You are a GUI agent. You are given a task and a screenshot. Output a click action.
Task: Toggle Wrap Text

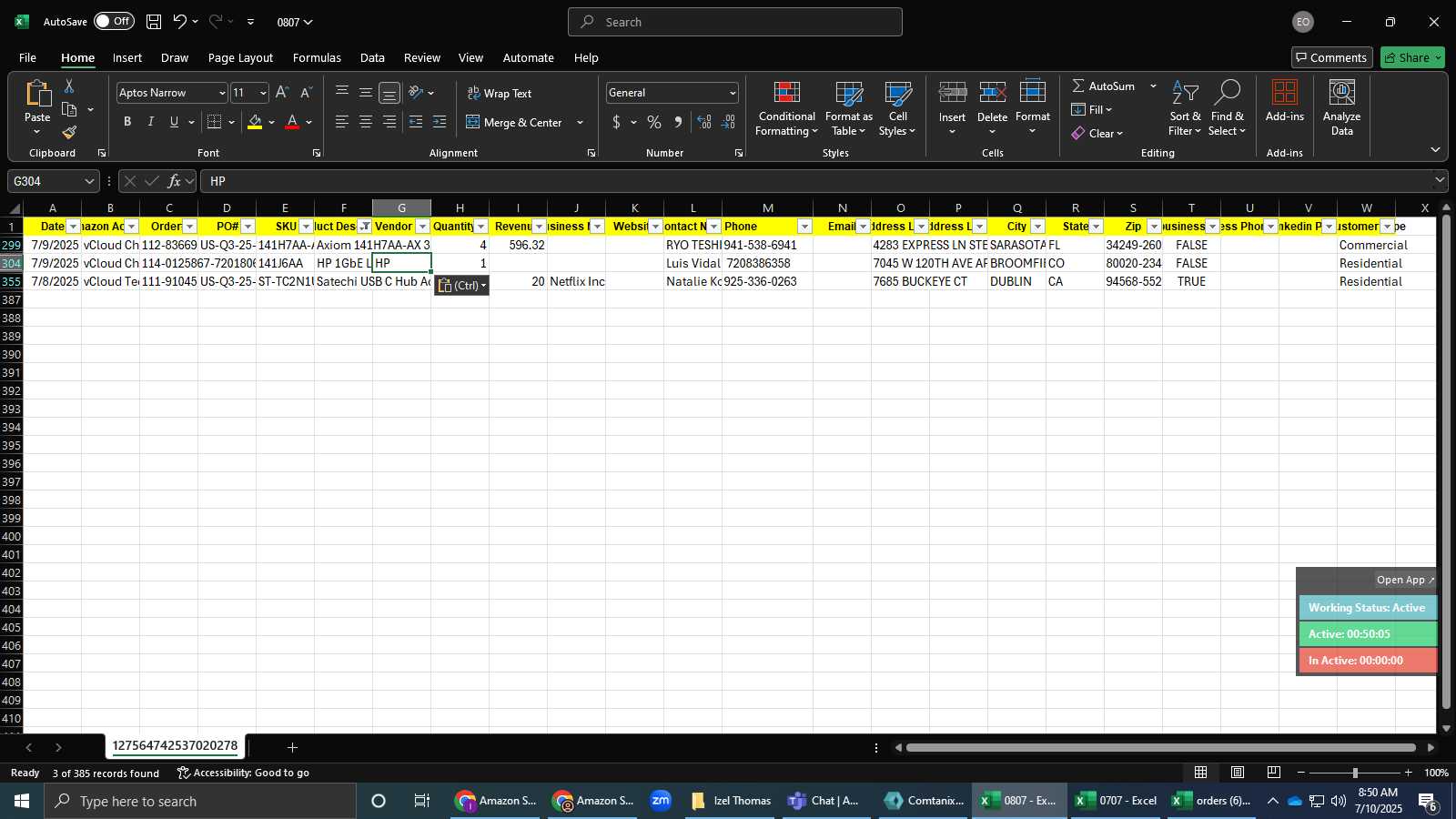click(x=499, y=93)
